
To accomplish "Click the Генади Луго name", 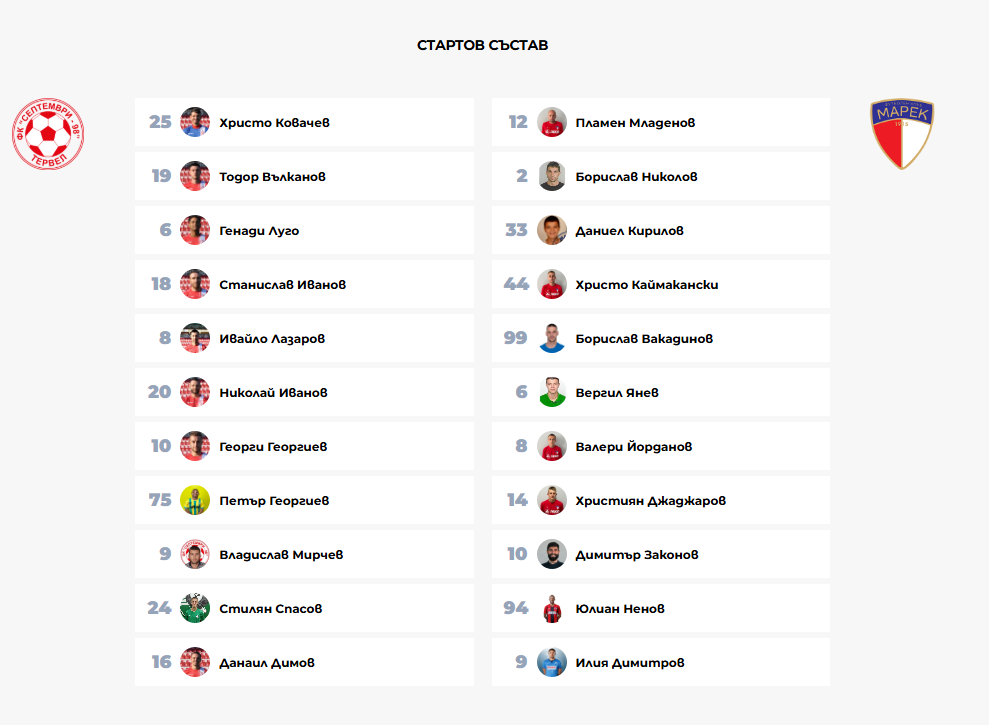I will pyautogui.click(x=259, y=231).
